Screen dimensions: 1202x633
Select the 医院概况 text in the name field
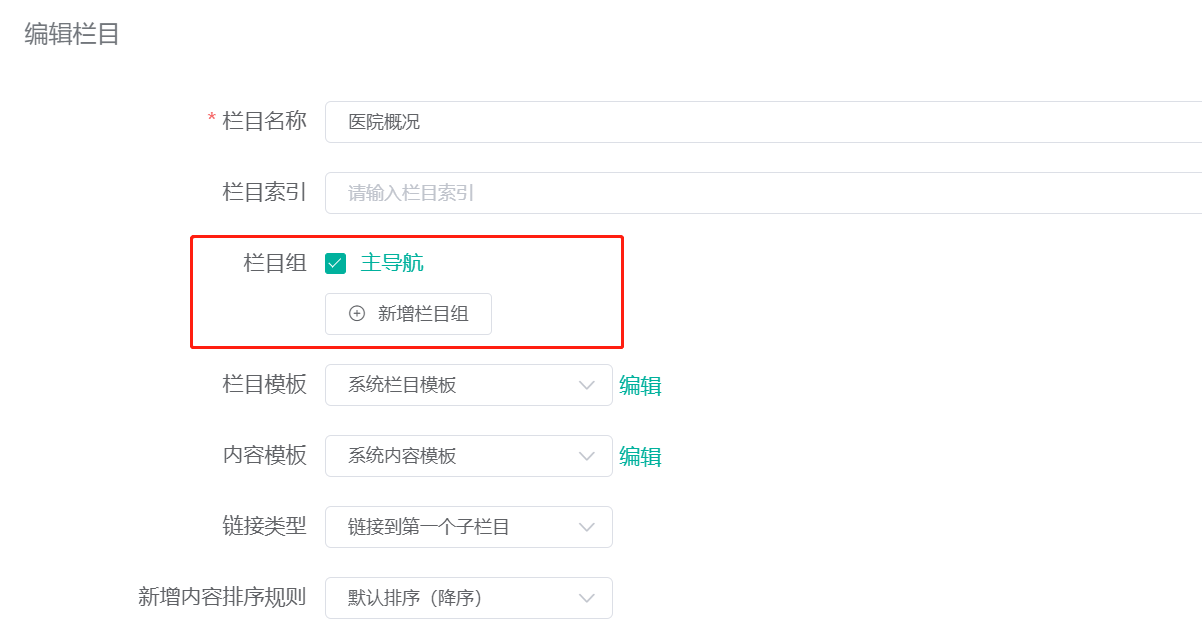coord(383,121)
